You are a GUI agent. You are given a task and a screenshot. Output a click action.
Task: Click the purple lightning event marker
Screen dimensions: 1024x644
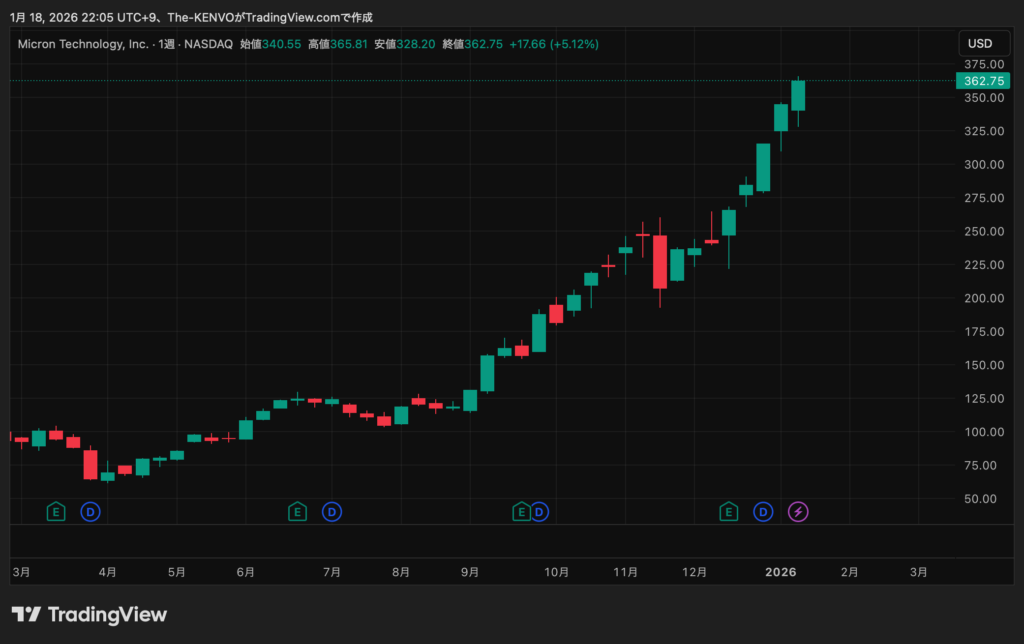pos(798,512)
